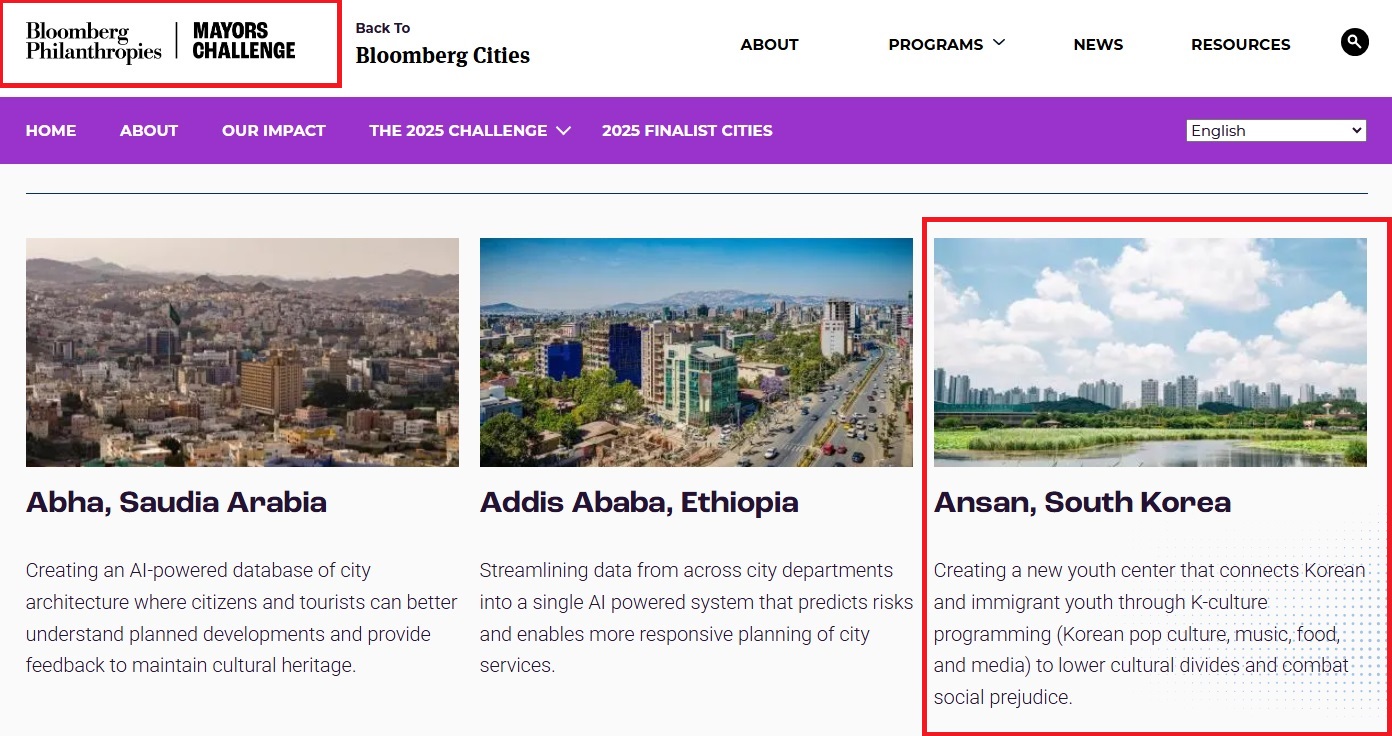Open the English language dropdown

click(1276, 131)
